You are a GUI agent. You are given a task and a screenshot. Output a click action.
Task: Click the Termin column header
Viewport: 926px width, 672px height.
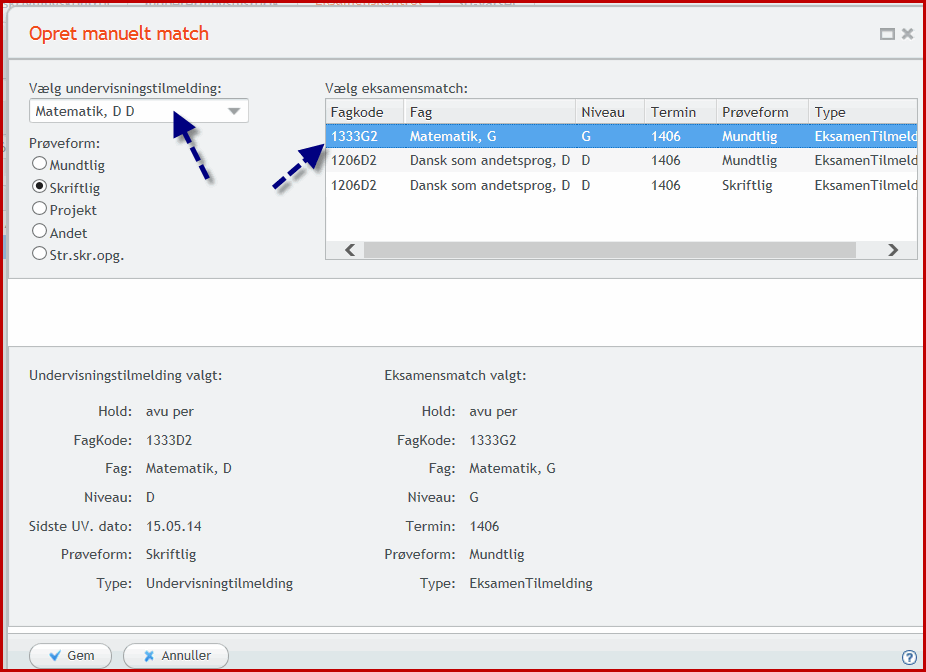pyautogui.click(x=681, y=112)
